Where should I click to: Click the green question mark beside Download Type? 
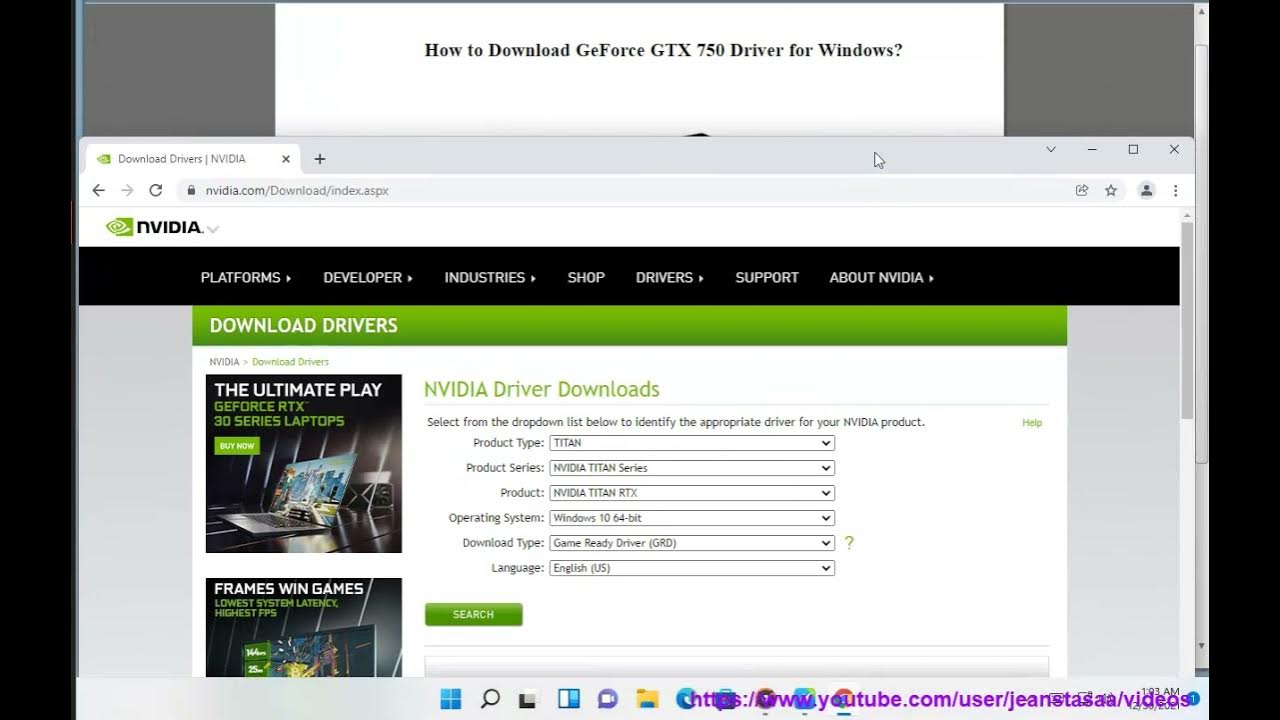click(x=849, y=543)
